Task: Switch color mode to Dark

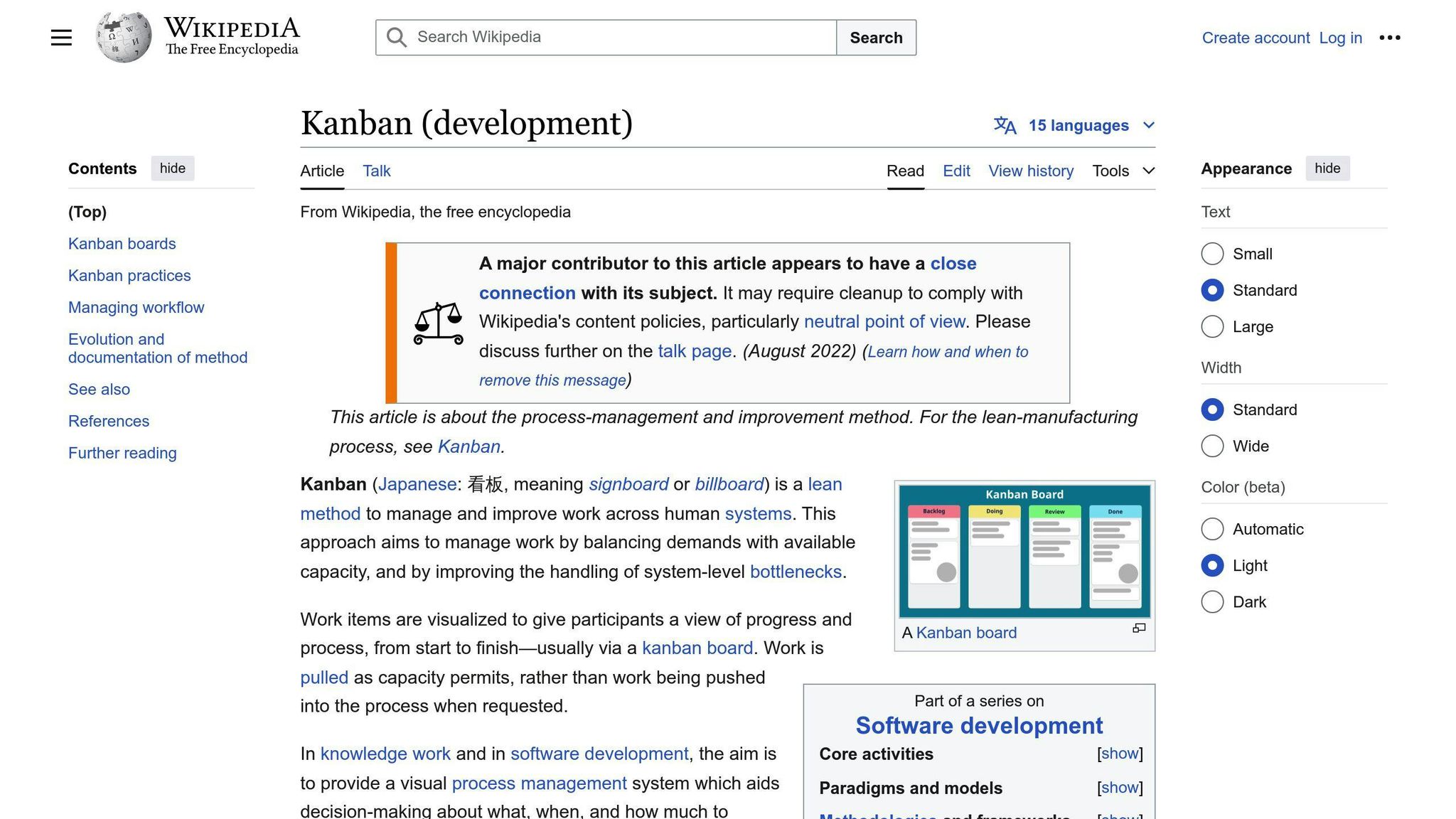Action: coord(1212,601)
